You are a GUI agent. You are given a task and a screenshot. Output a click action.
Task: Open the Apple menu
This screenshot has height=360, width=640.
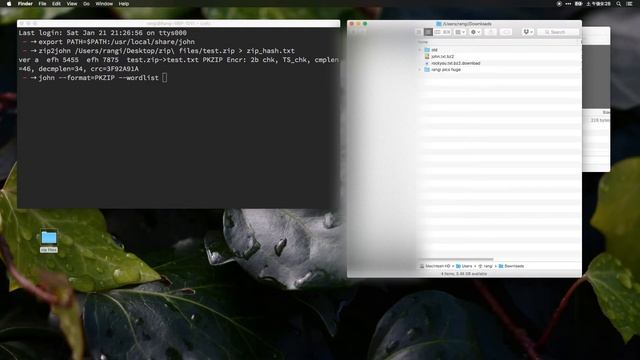(x=9, y=4)
